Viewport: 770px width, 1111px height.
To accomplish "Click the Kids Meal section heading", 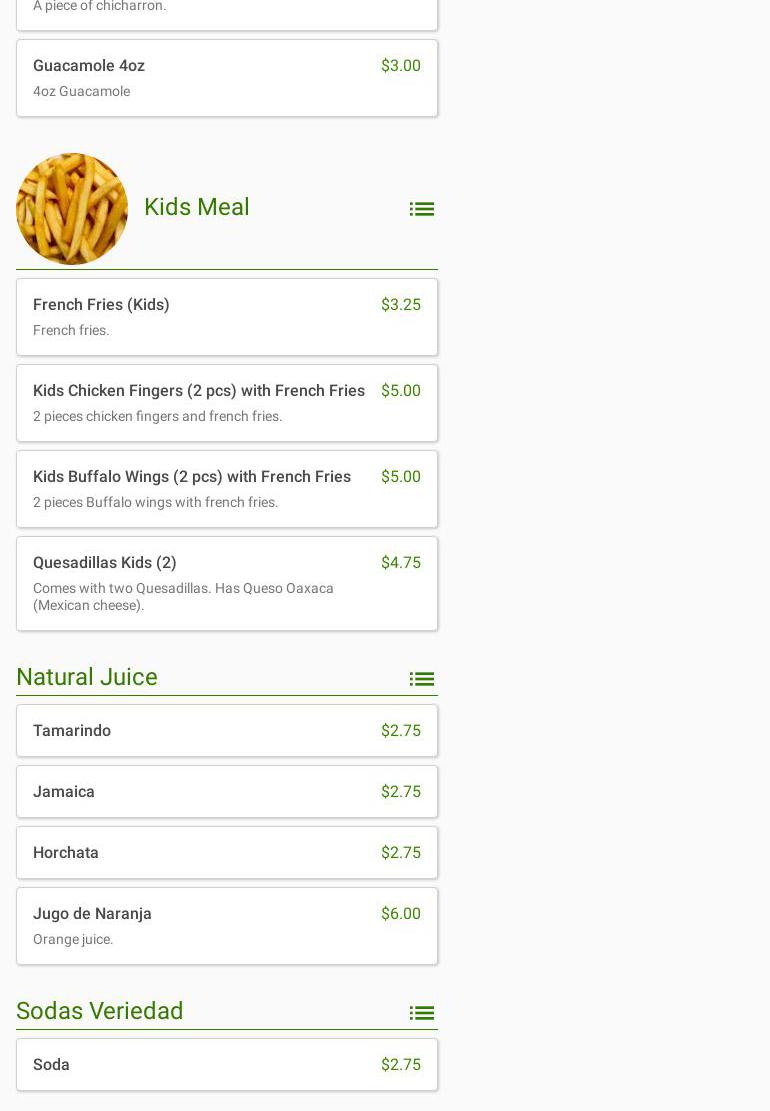I will pos(197,207).
